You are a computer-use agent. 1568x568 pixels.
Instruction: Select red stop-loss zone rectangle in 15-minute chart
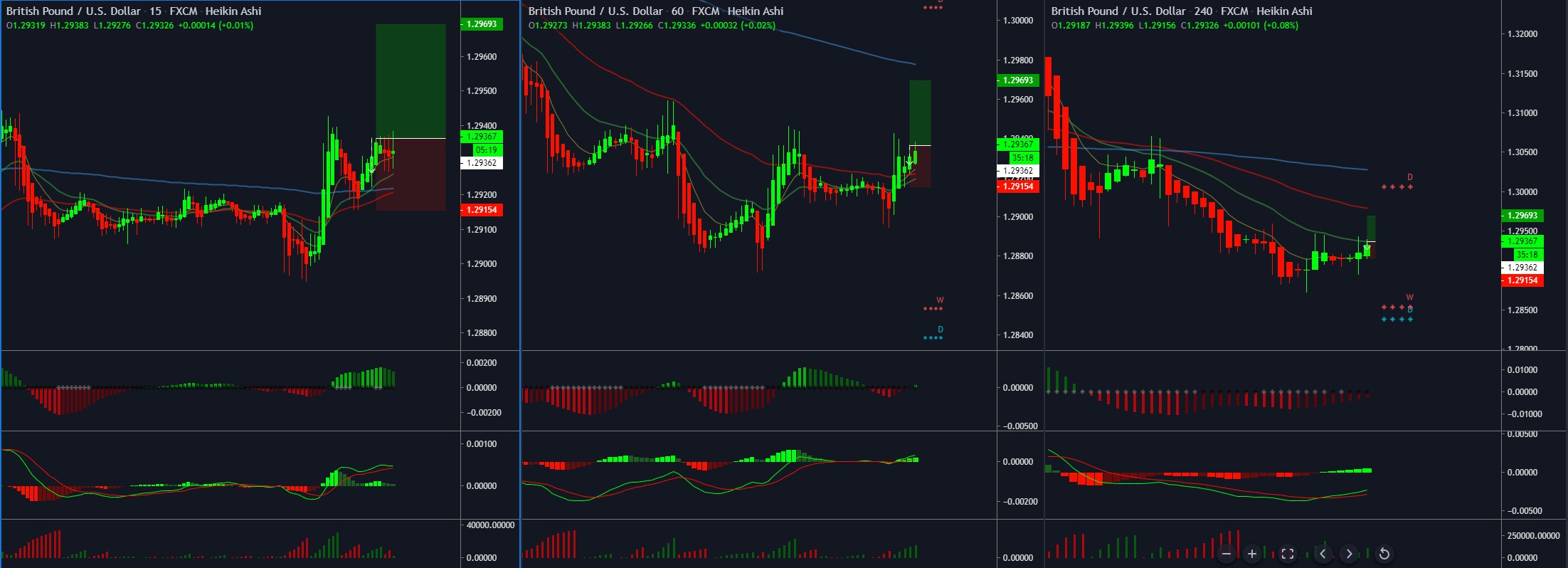coord(410,174)
